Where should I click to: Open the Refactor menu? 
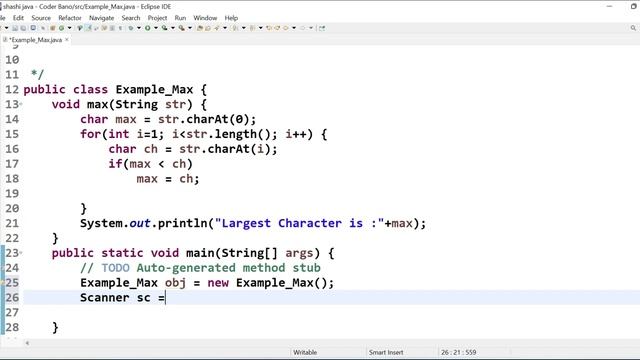coord(70,18)
